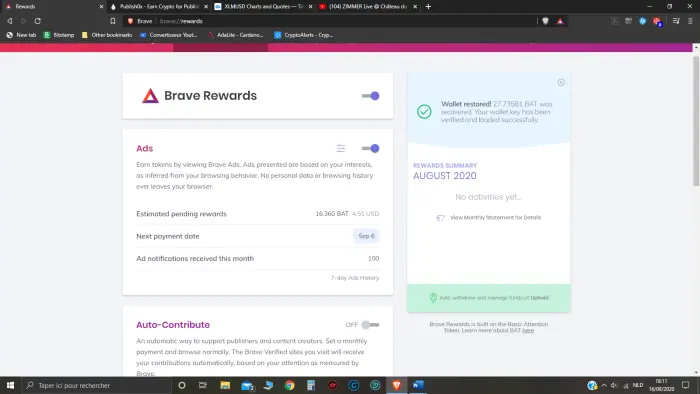Show hidden system tray icons chevron
The width and height of the screenshot is (700, 394).
click(x=604, y=385)
